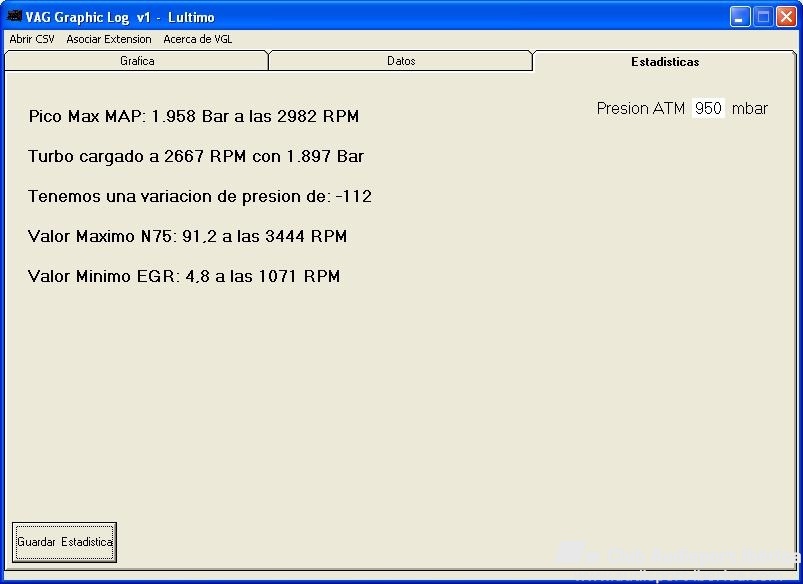Click the 'mbar' unit label

[x=750, y=108]
